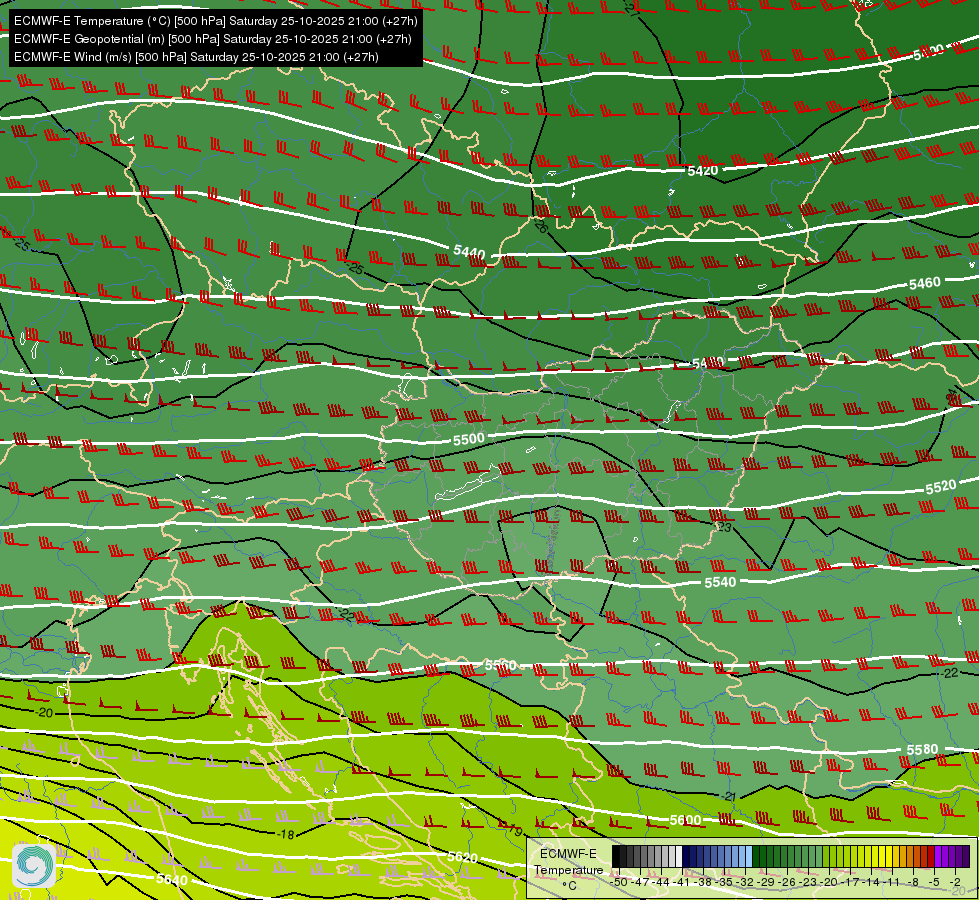
Task: Click the -50 value in the color legend
Action: coord(619,882)
